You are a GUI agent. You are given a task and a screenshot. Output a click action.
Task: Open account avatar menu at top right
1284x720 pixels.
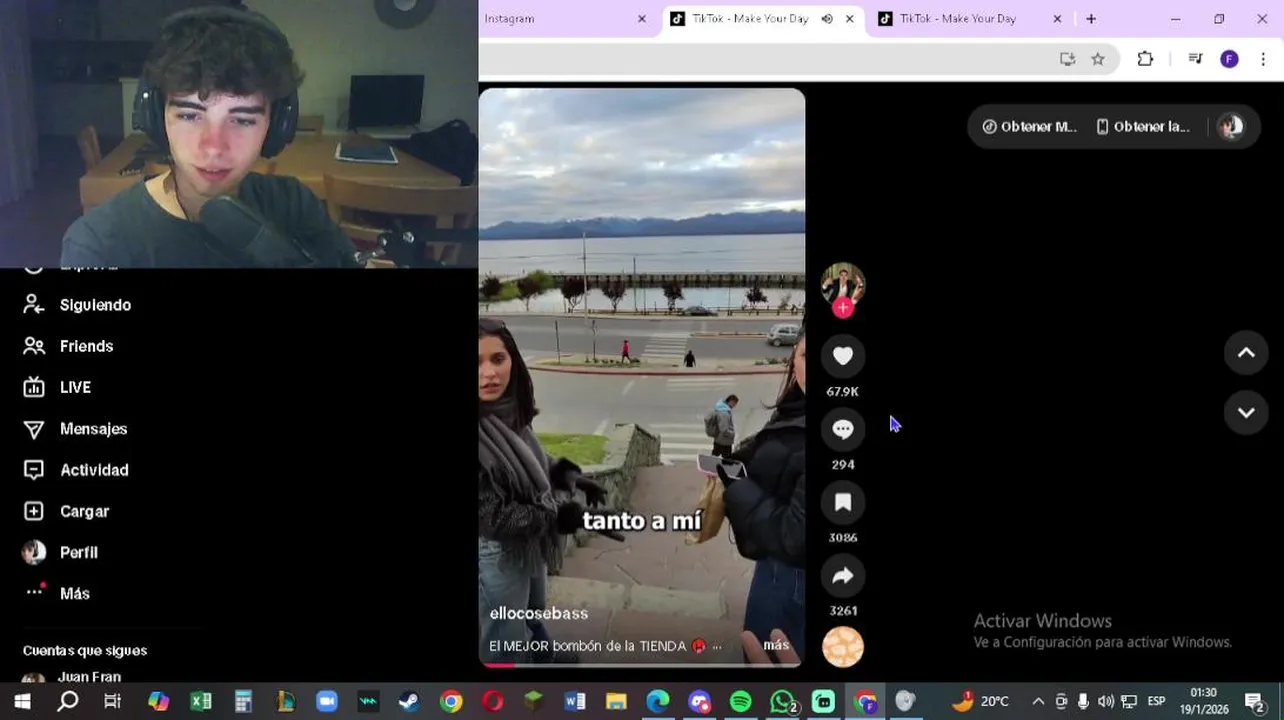pos(1231,127)
